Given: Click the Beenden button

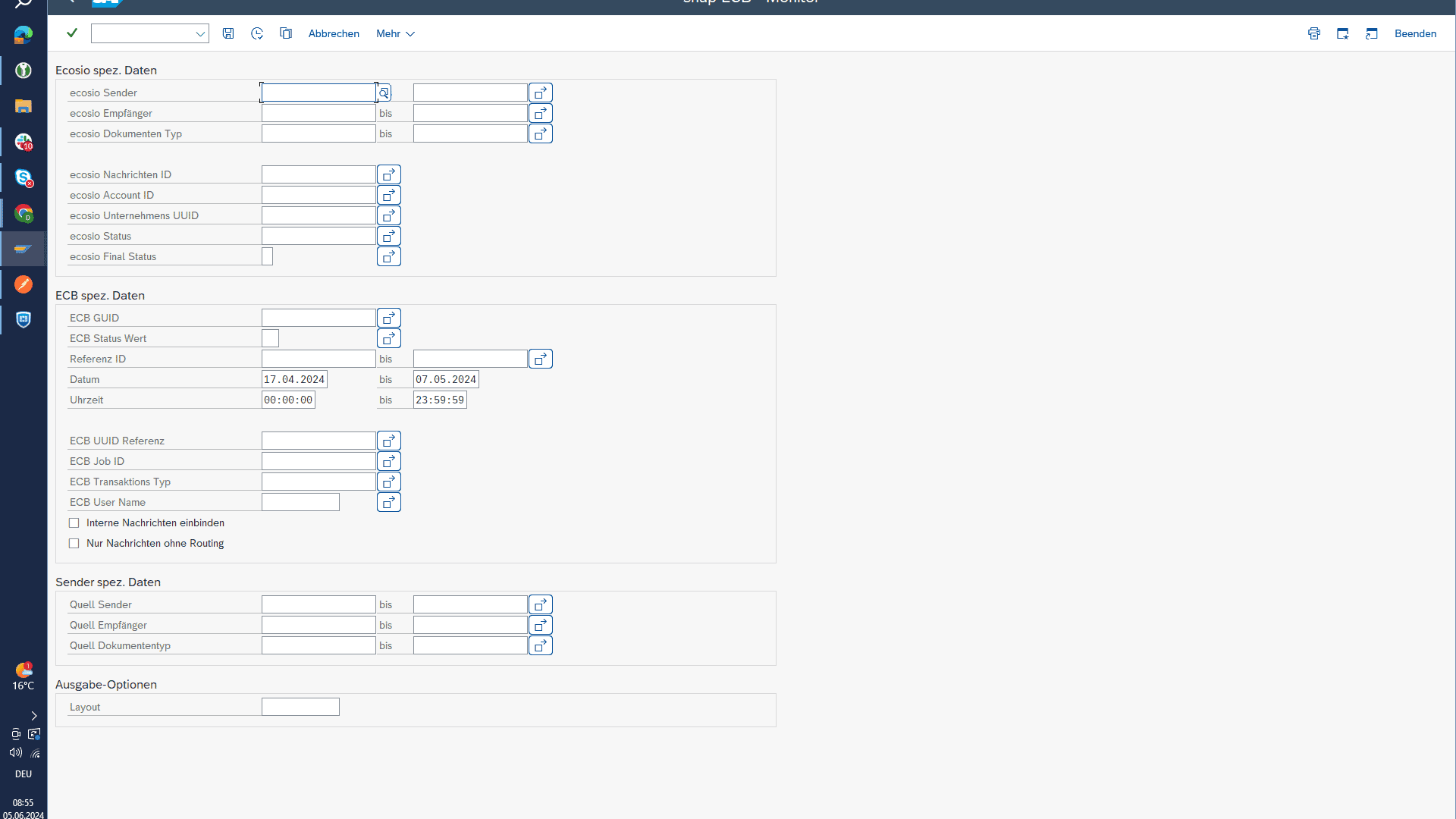Looking at the screenshot, I should [x=1415, y=33].
